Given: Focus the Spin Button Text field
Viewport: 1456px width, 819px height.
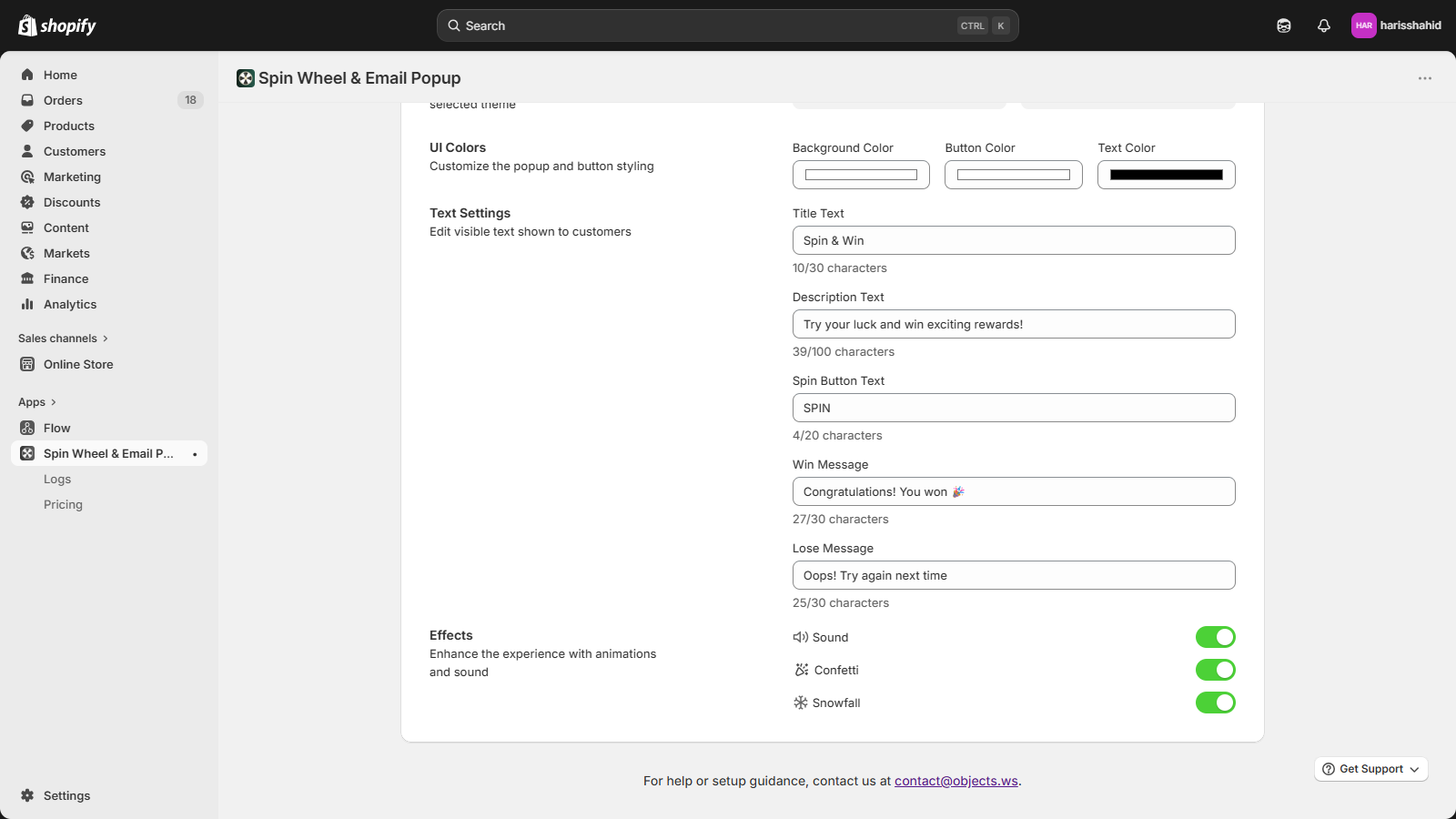Looking at the screenshot, I should pyautogui.click(x=1014, y=408).
